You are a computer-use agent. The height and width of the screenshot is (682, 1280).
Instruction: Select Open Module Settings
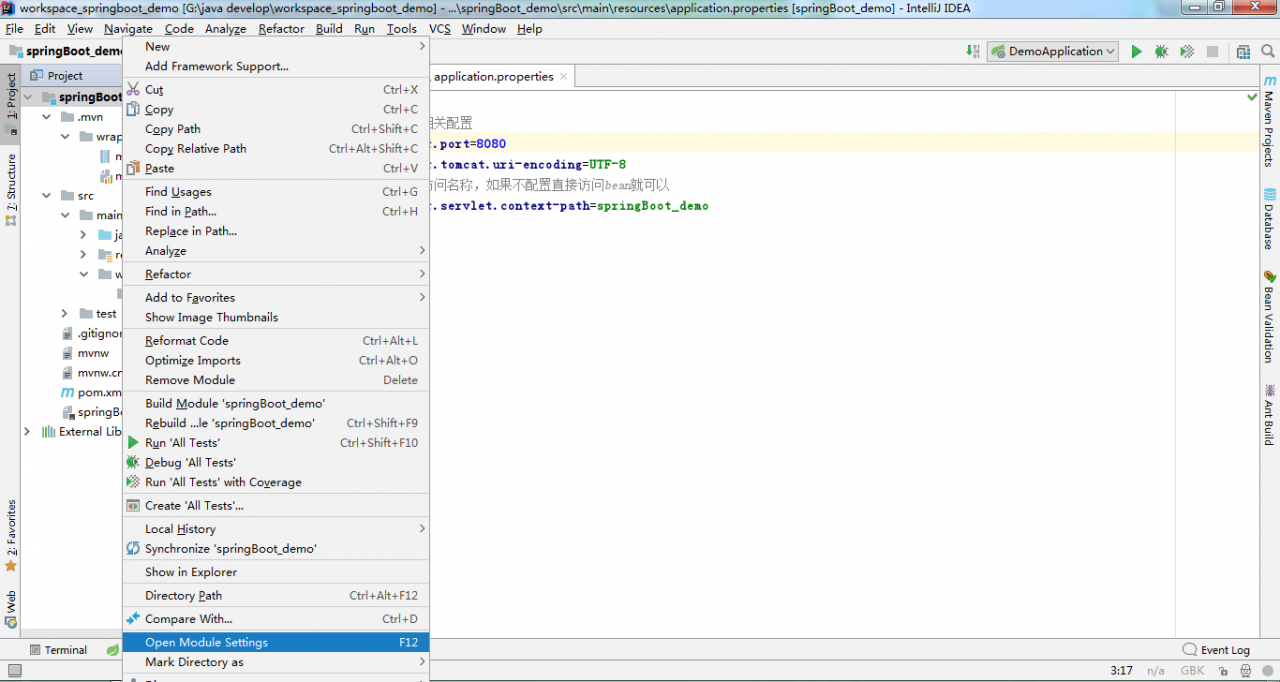click(x=276, y=642)
